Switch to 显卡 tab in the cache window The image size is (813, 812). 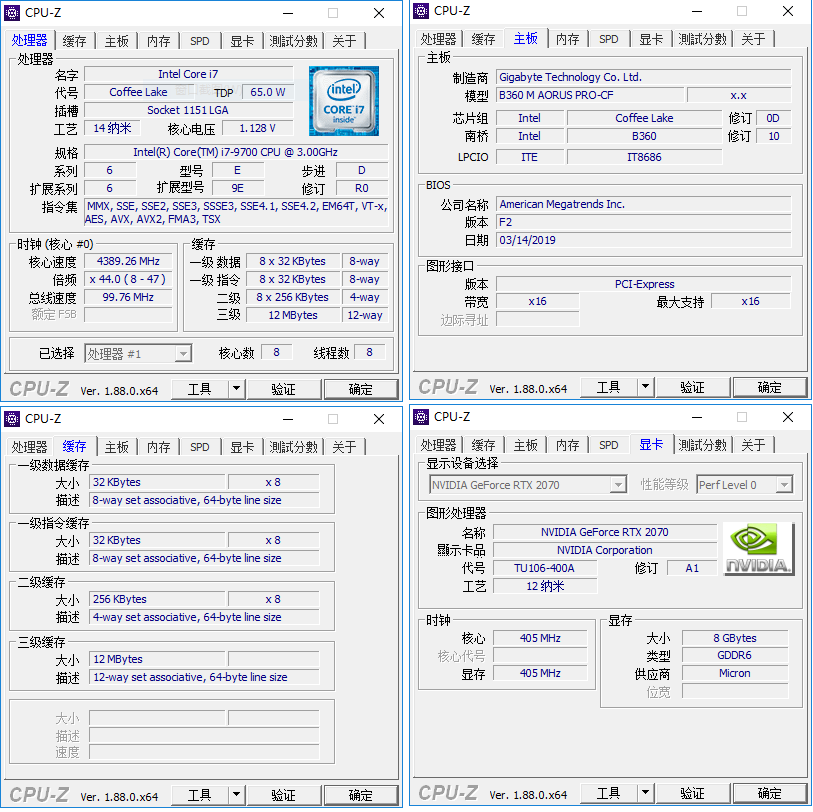point(242,447)
